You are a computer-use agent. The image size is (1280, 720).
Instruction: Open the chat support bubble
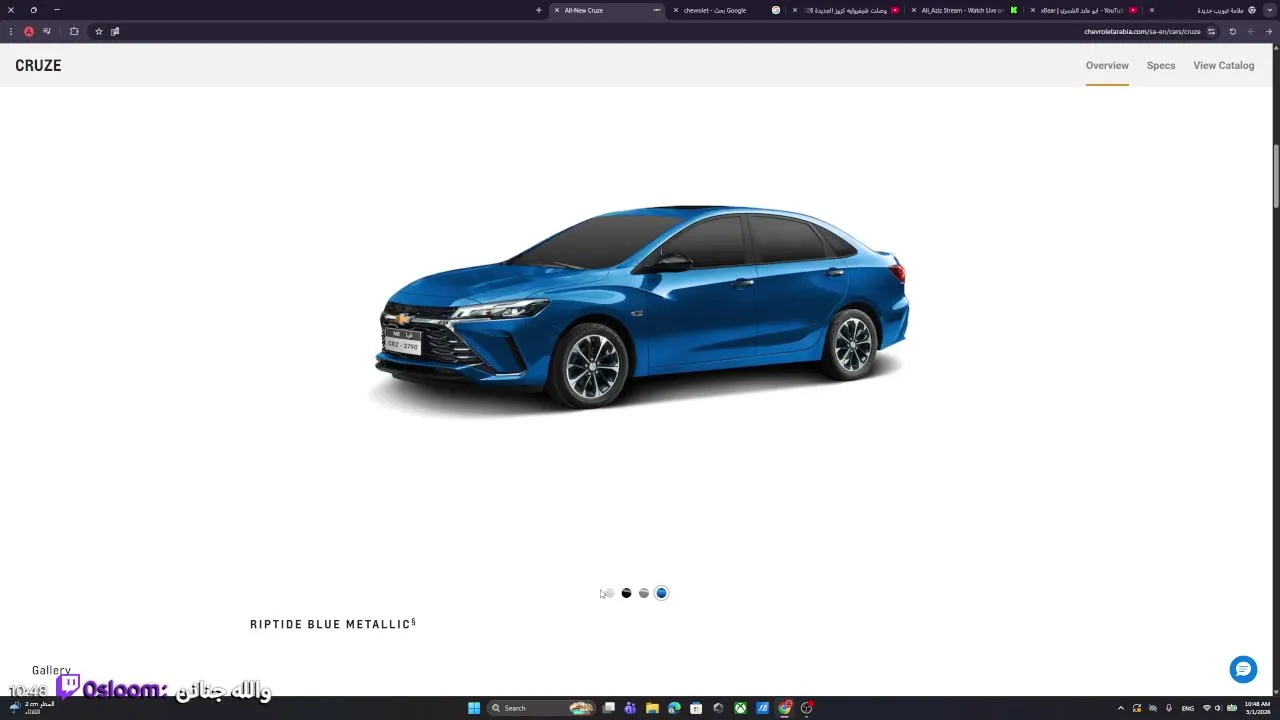(1243, 669)
